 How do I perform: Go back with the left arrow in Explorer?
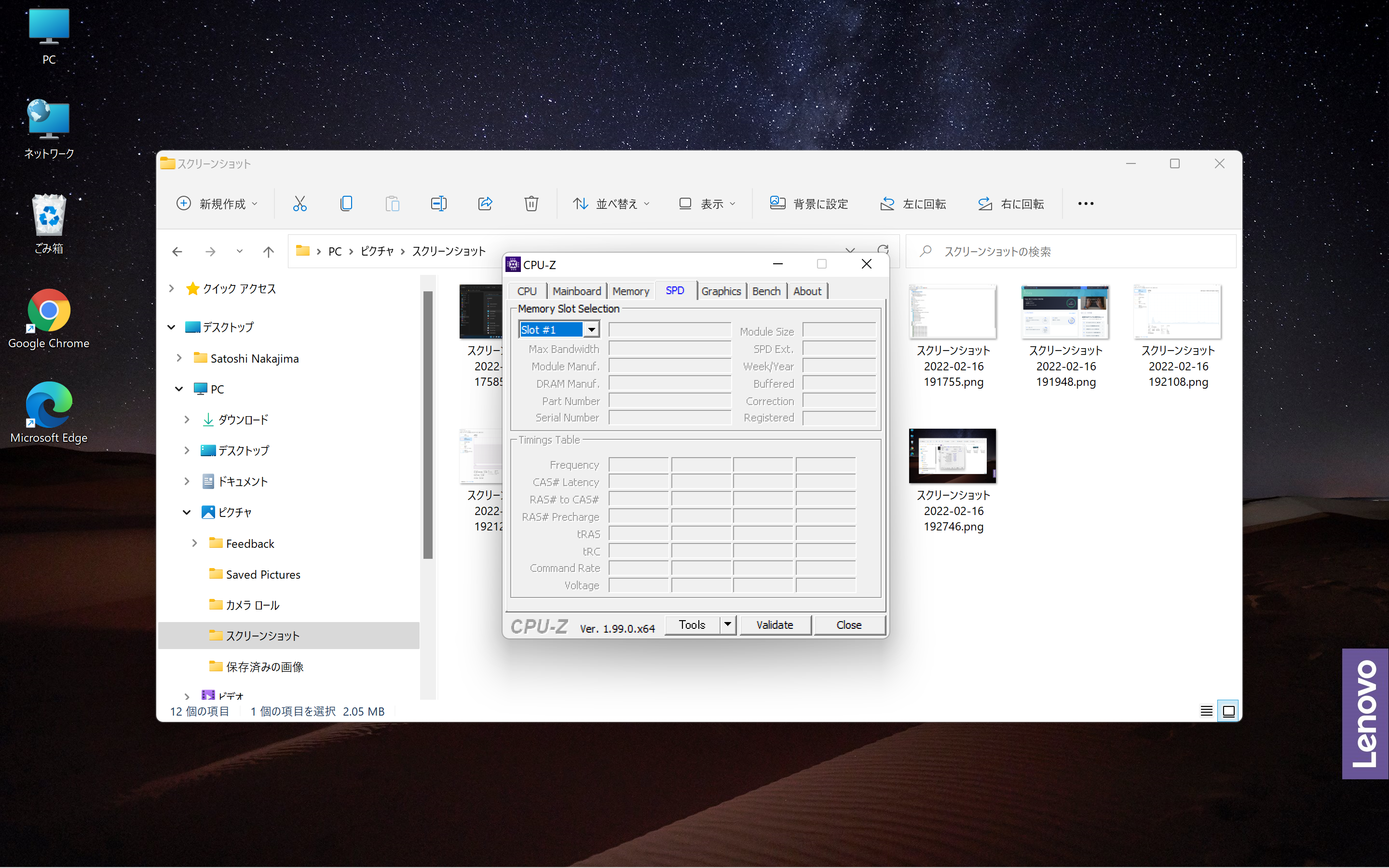(x=177, y=251)
